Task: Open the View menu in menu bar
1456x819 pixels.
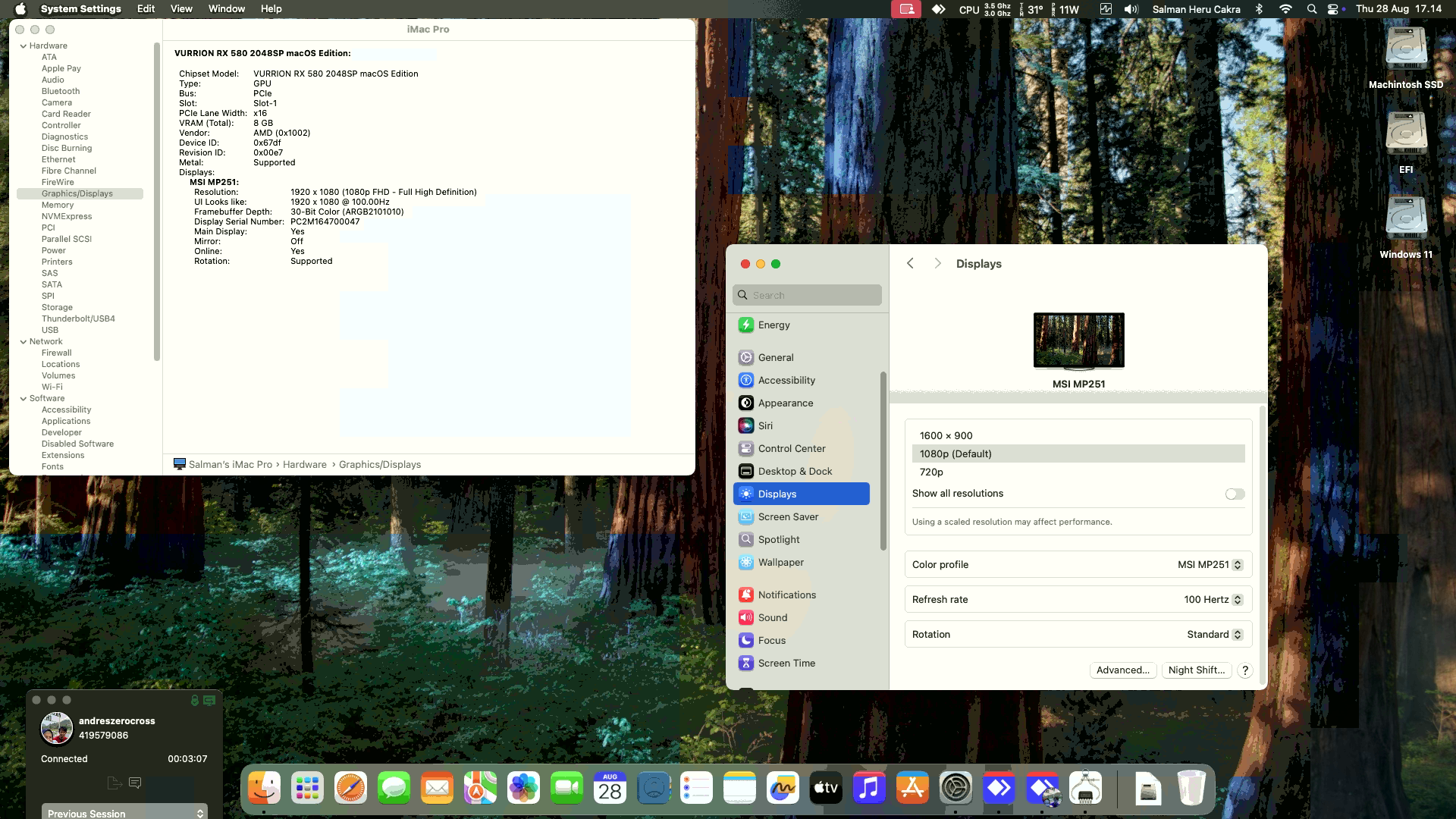Action: pyautogui.click(x=181, y=9)
